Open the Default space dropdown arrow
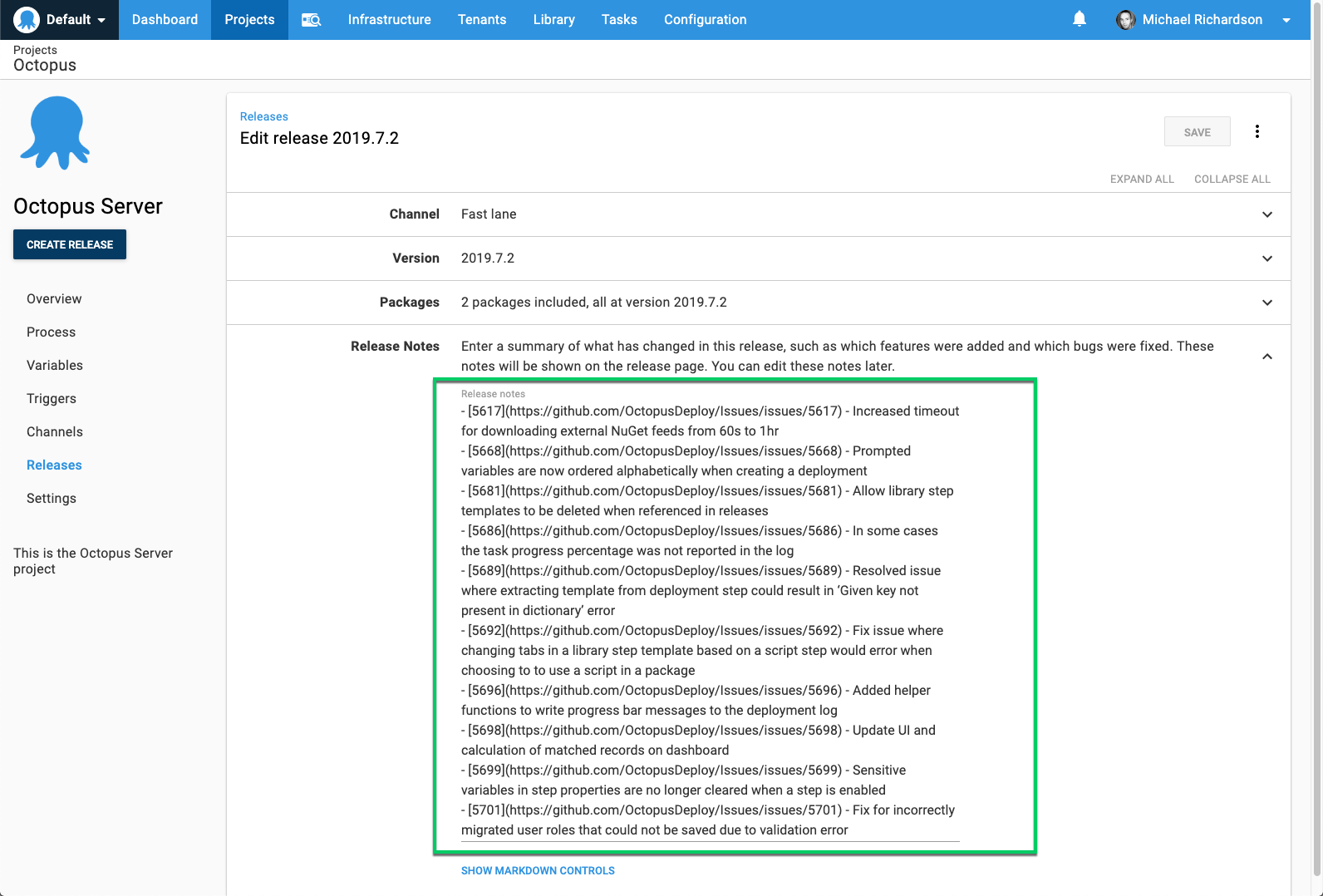 [101, 20]
